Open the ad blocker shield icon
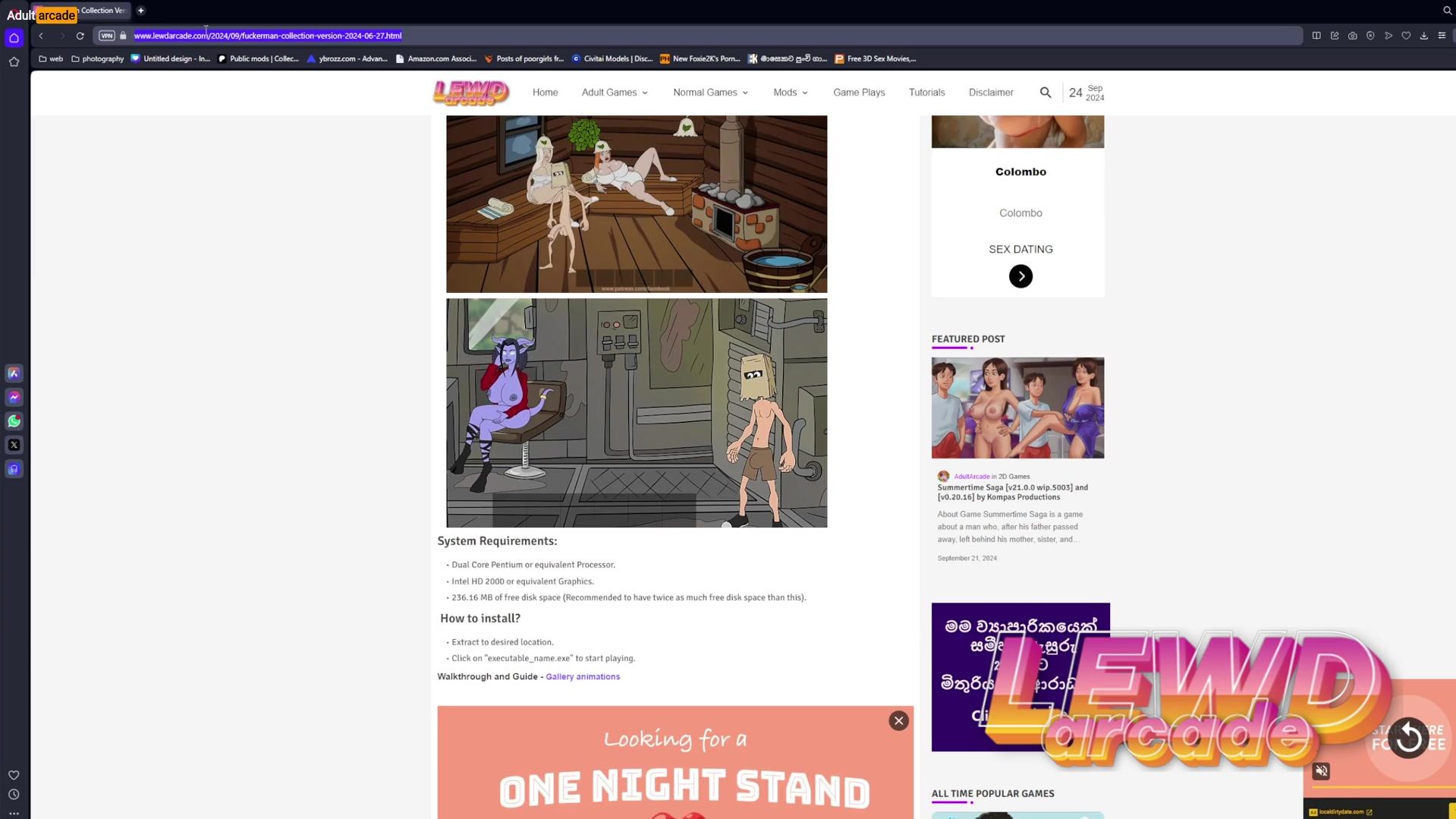Screen dimensions: 1456x819 [1370, 36]
